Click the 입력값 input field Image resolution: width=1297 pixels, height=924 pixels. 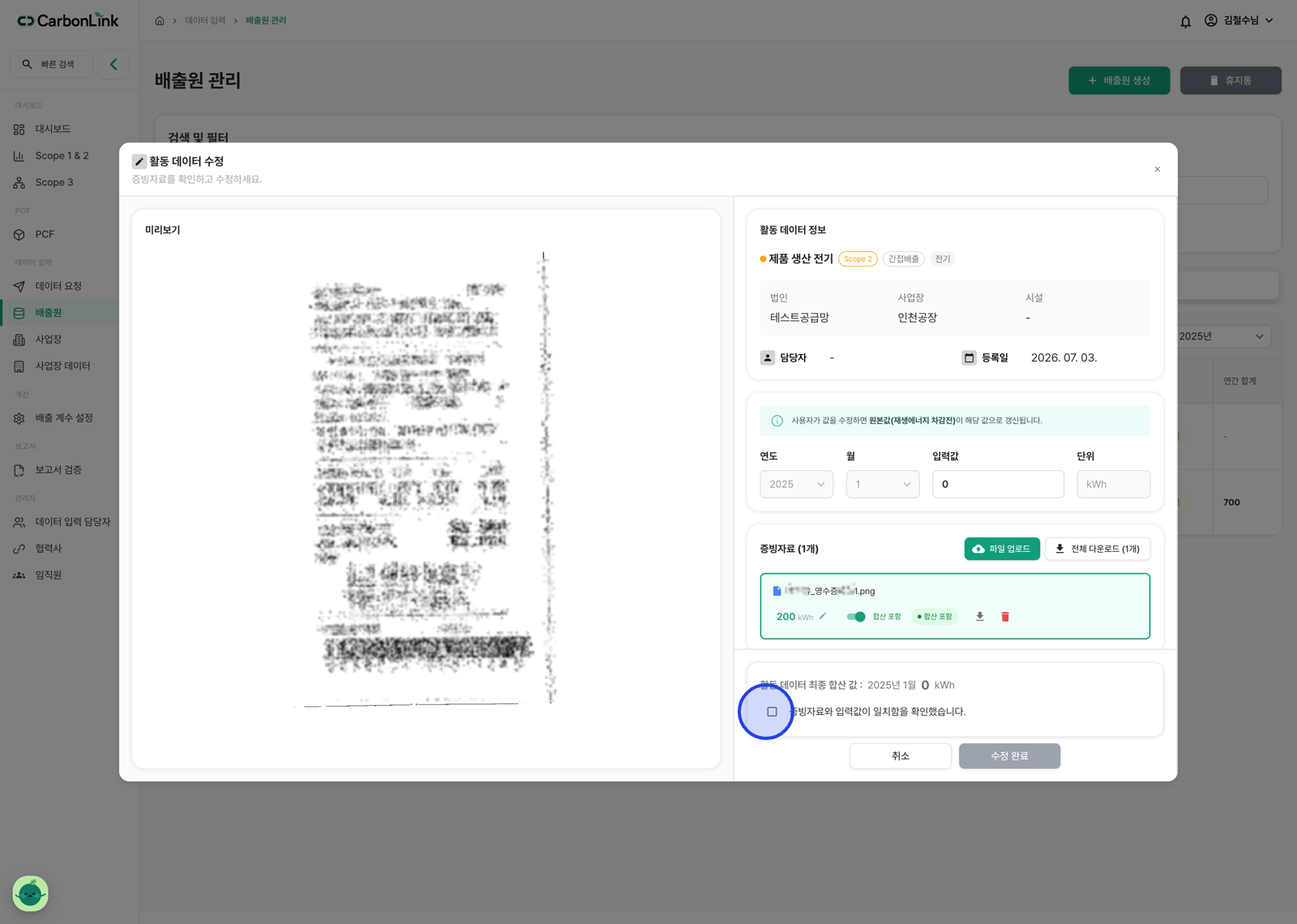coord(998,484)
